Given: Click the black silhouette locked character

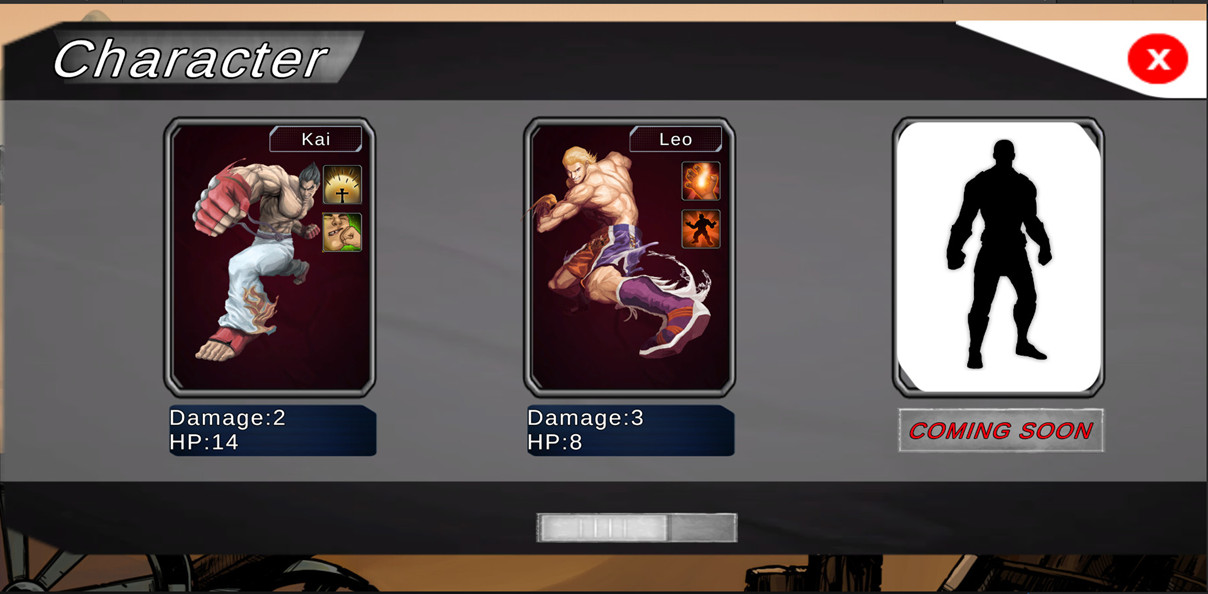Looking at the screenshot, I should click(x=999, y=256).
